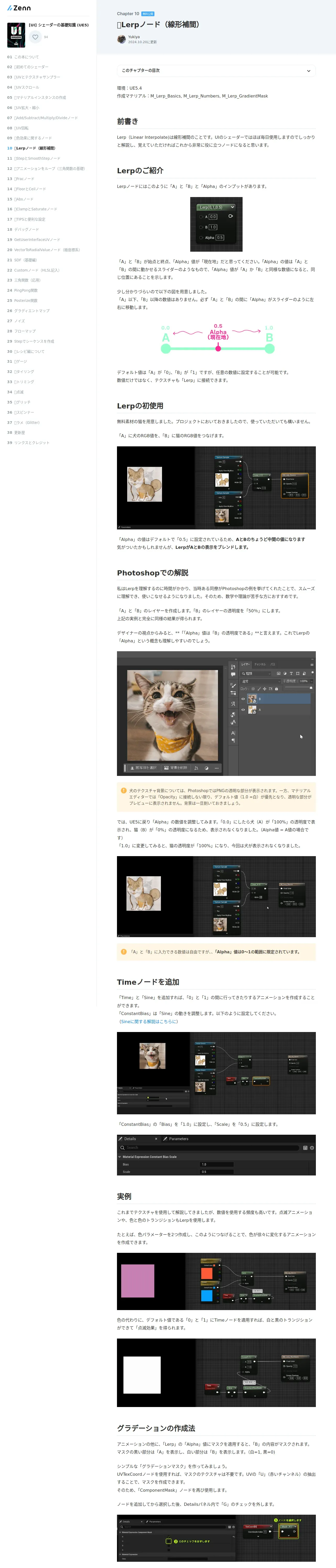Go to chapter 04 UVスクロール
Viewport: 336px width, 1568px height.
[23, 87]
